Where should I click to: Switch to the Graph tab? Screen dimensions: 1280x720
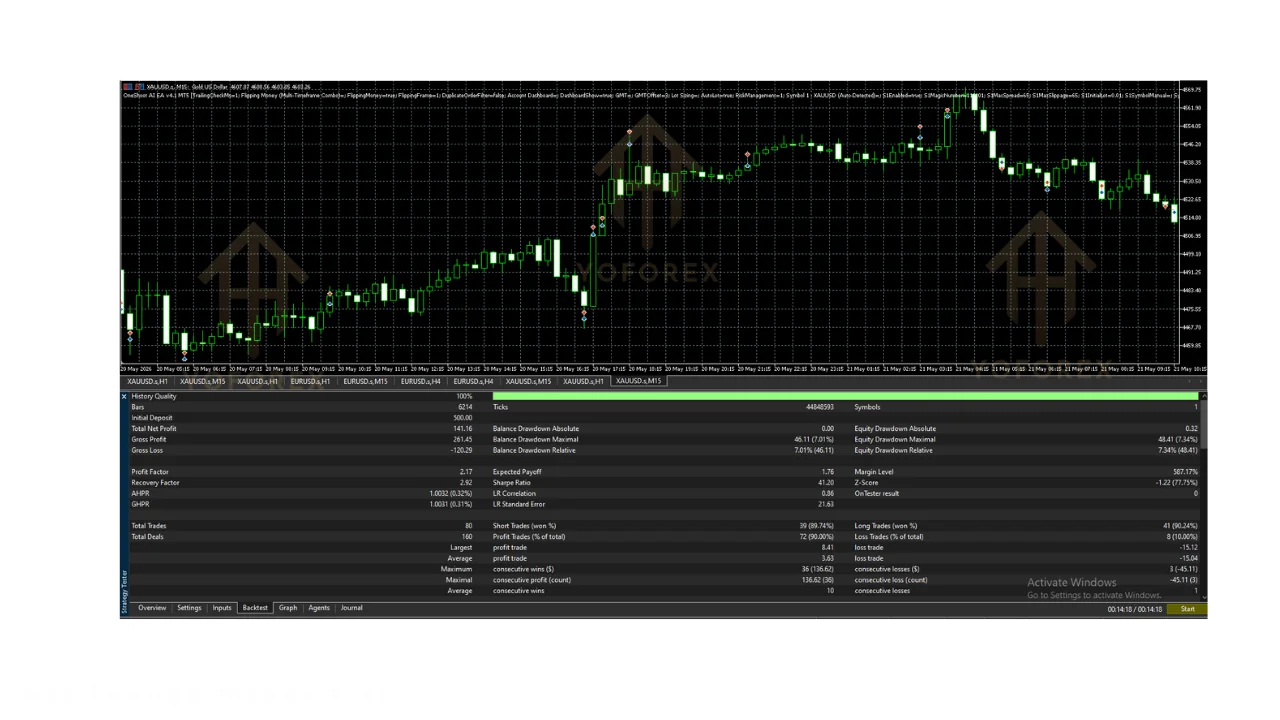288,608
